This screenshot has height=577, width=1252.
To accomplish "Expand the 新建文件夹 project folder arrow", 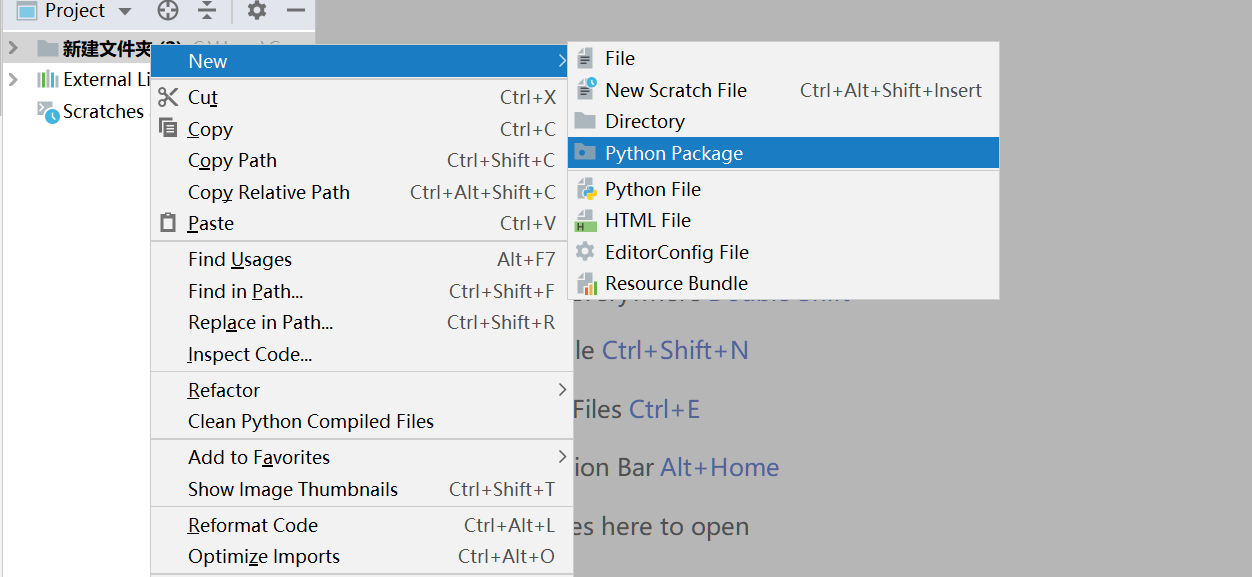I will [x=12, y=48].
